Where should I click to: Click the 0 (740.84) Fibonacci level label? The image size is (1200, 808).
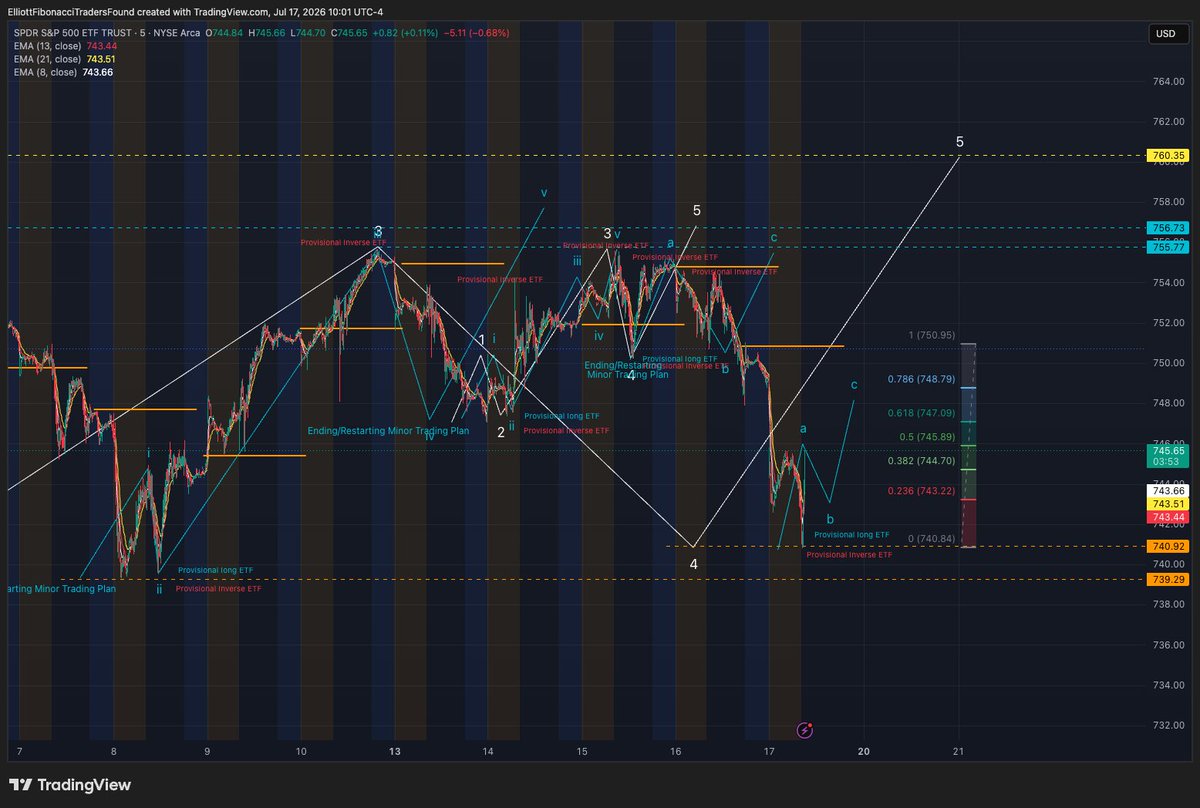[x=930, y=539]
